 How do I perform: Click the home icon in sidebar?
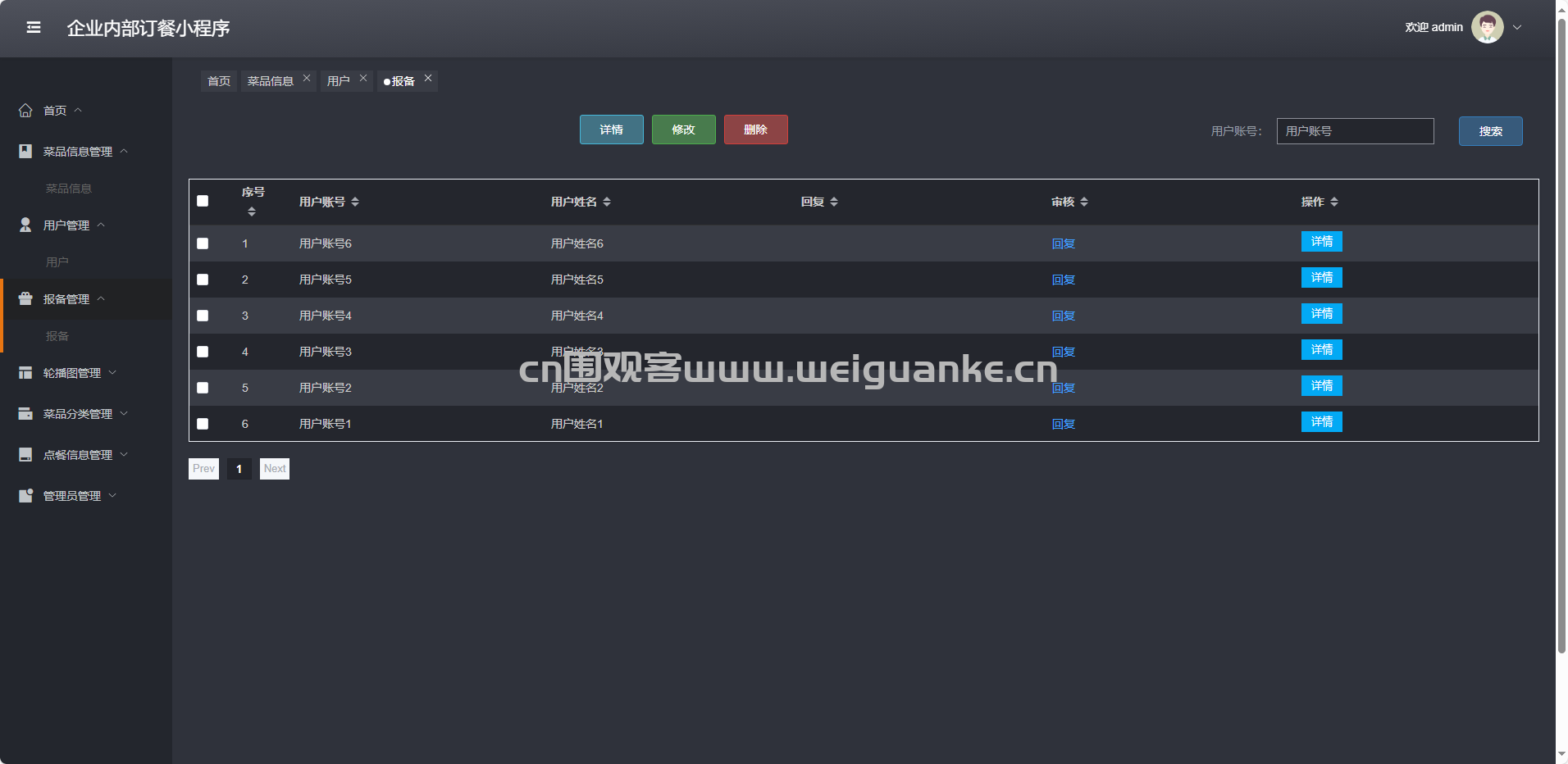(x=25, y=111)
